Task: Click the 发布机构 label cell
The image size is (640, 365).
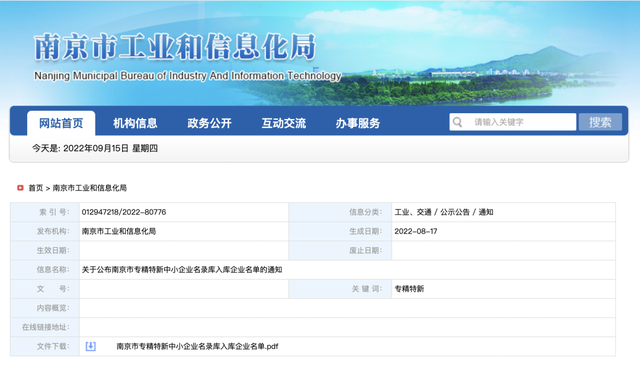Action: click(x=45, y=231)
